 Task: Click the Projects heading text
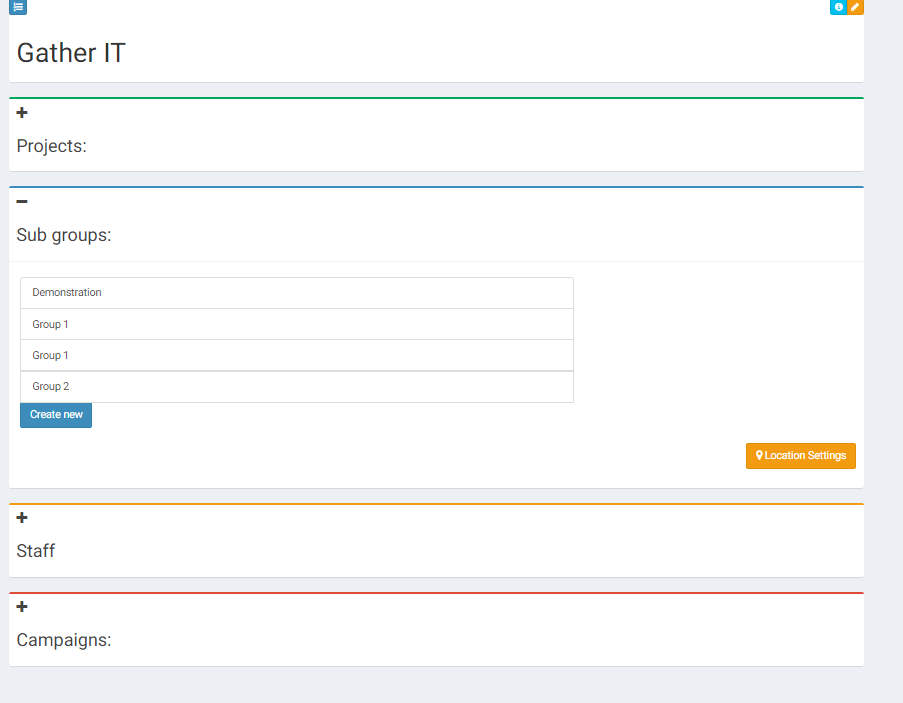click(x=52, y=147)
